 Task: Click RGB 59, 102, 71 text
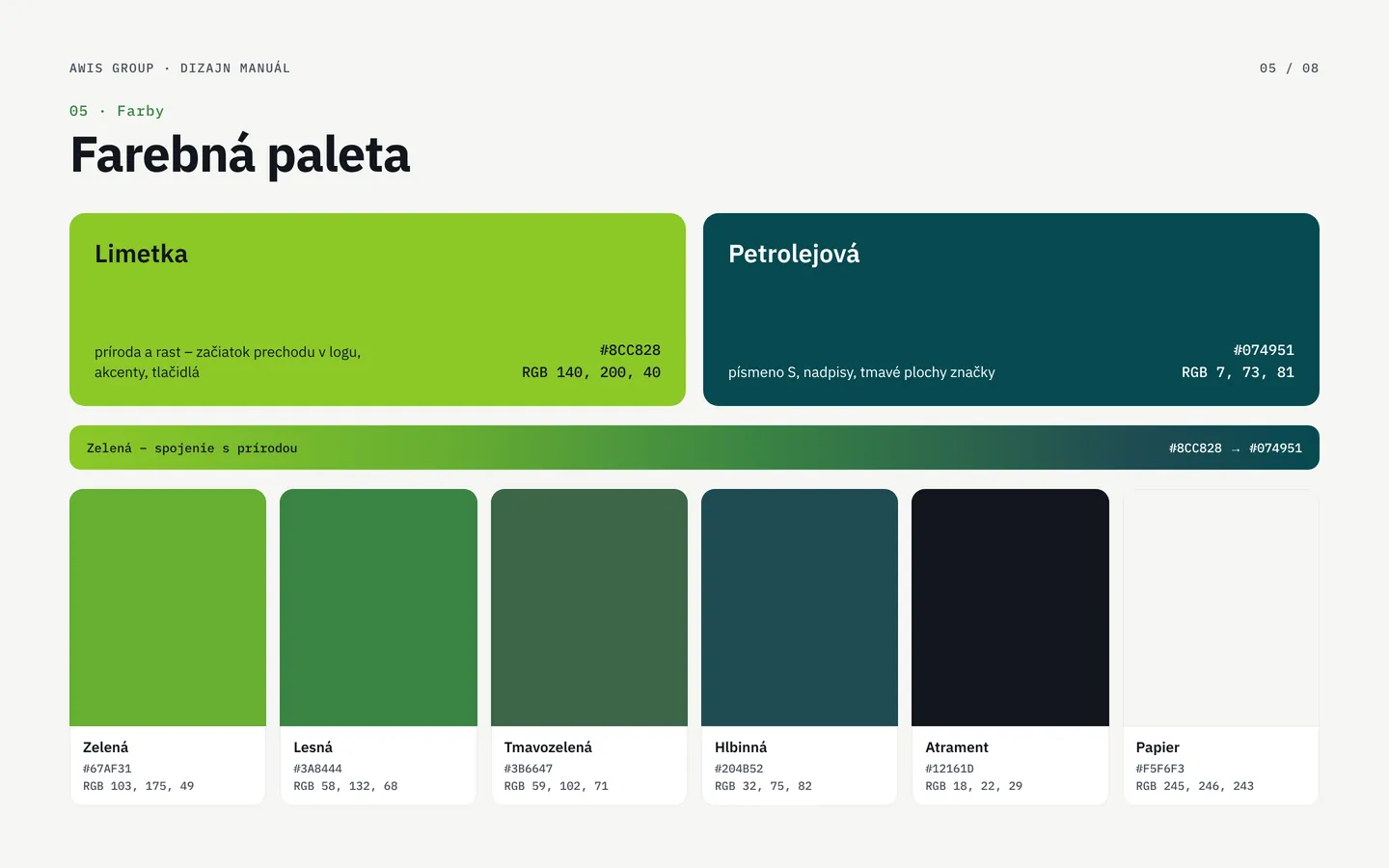[x=557, y=786]
